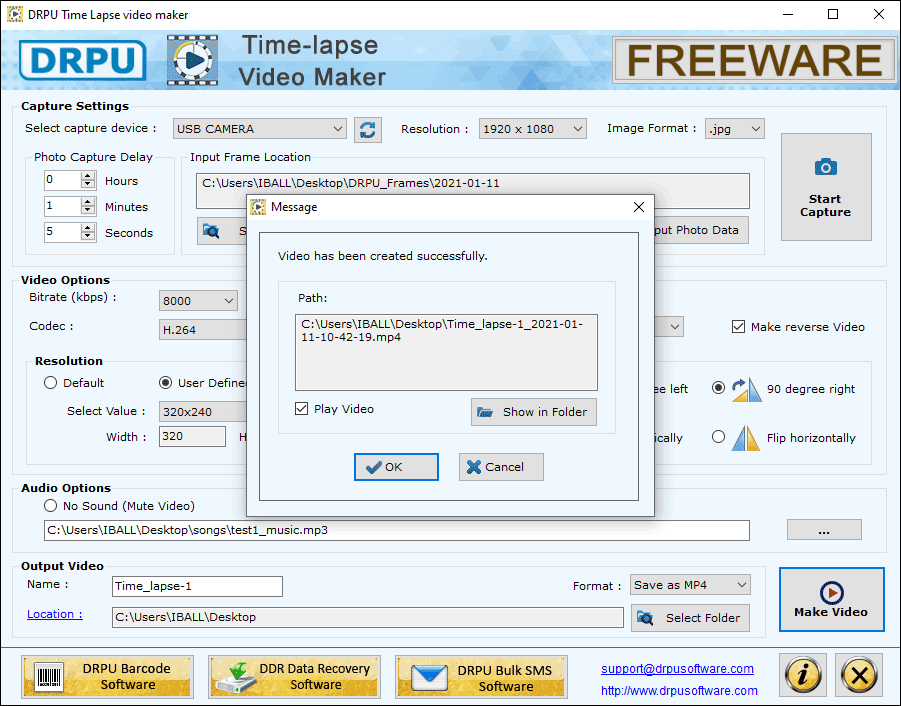Click the output video Name field

[x=197, y=587]
